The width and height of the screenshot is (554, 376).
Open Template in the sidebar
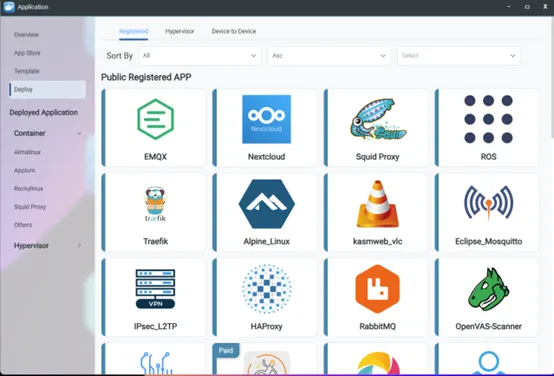(26, 71)
